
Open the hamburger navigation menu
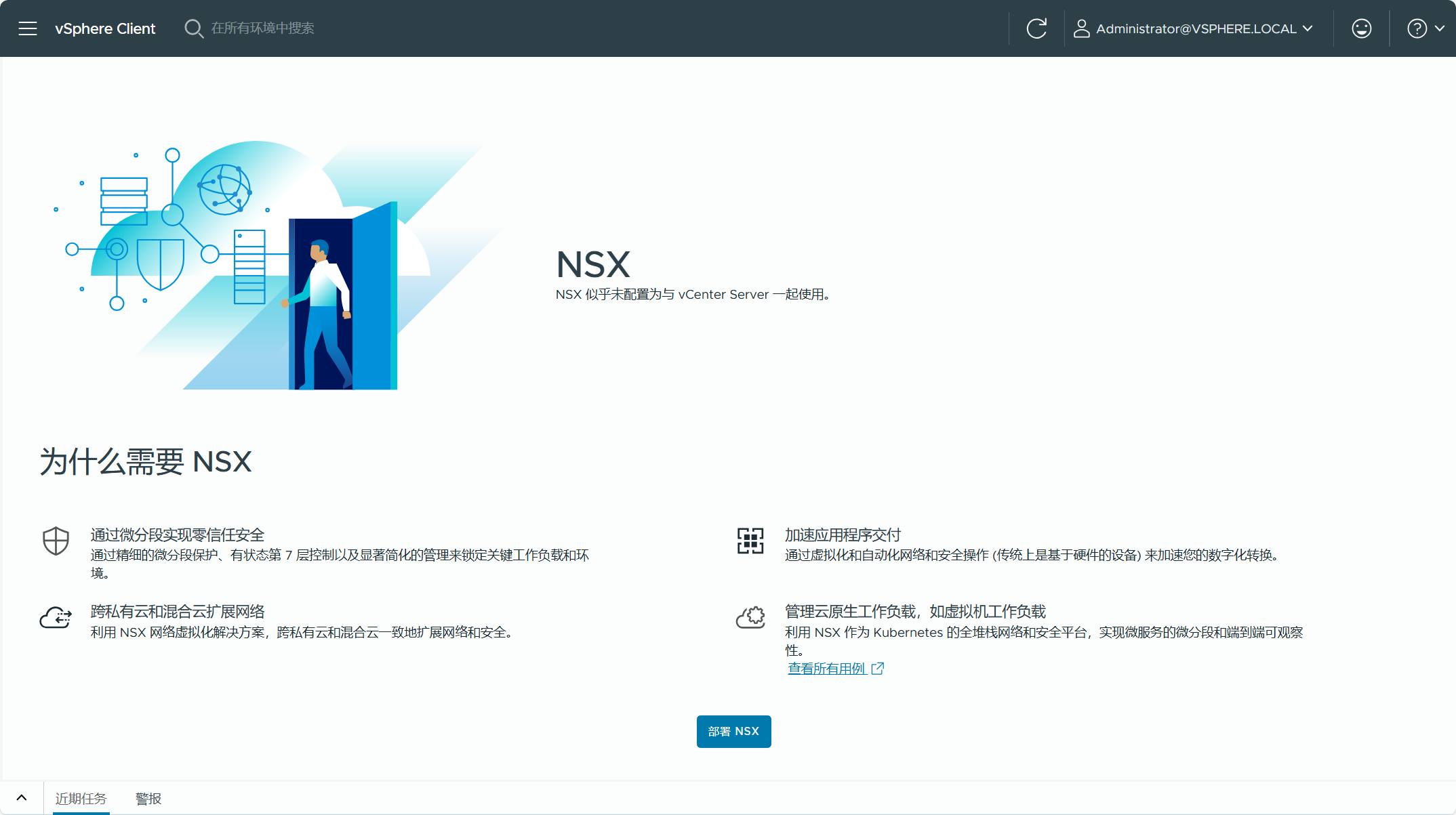click(28, 28)
